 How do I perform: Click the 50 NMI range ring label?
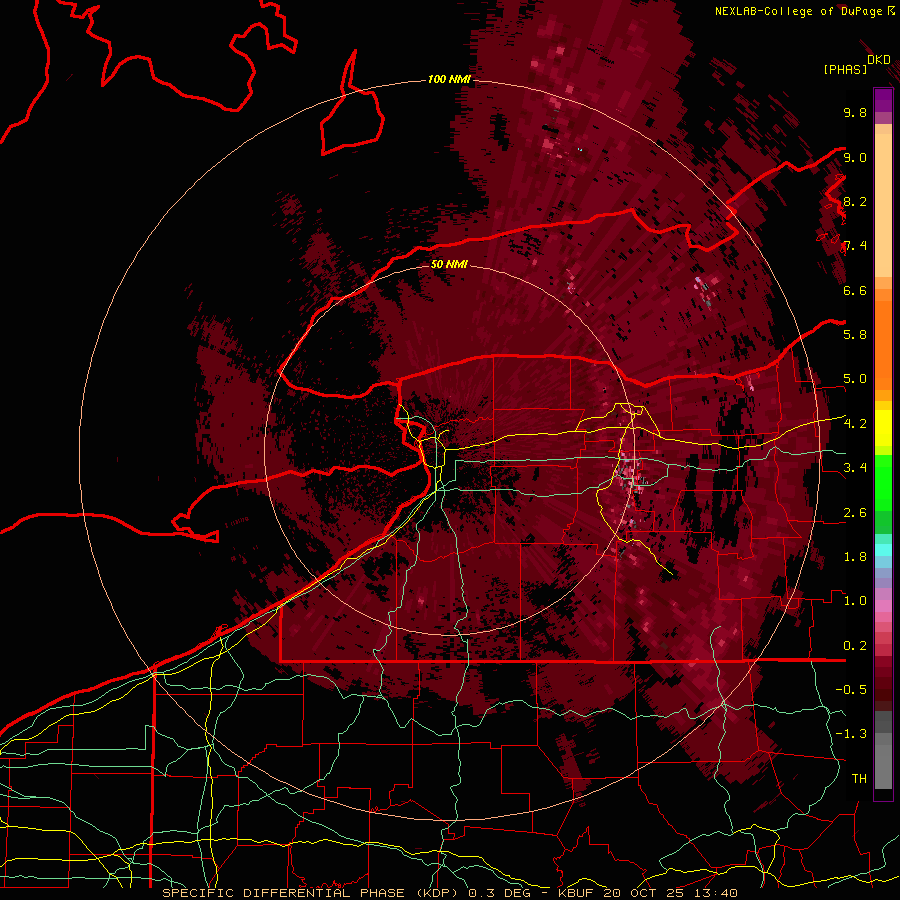pyautogui.click(x=449, y=264)
